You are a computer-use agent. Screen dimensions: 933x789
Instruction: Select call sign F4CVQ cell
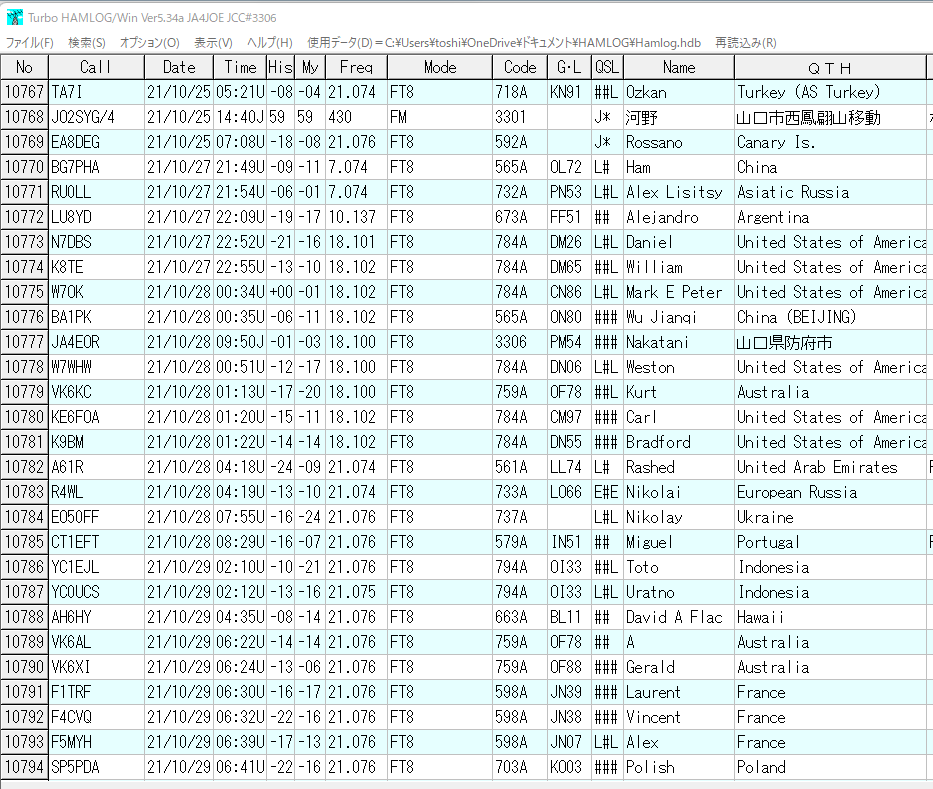tap(97, 717)
